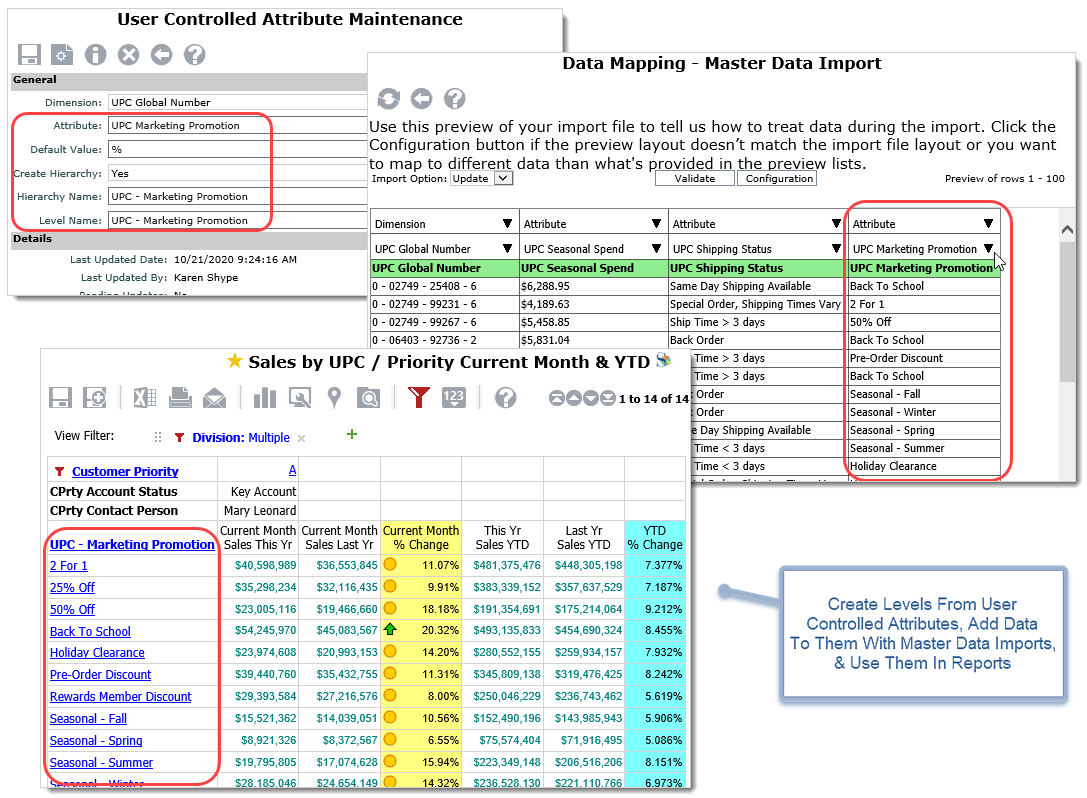Open the Import Option dropdown
This screenshot has width=1087, height=798.
481,178
